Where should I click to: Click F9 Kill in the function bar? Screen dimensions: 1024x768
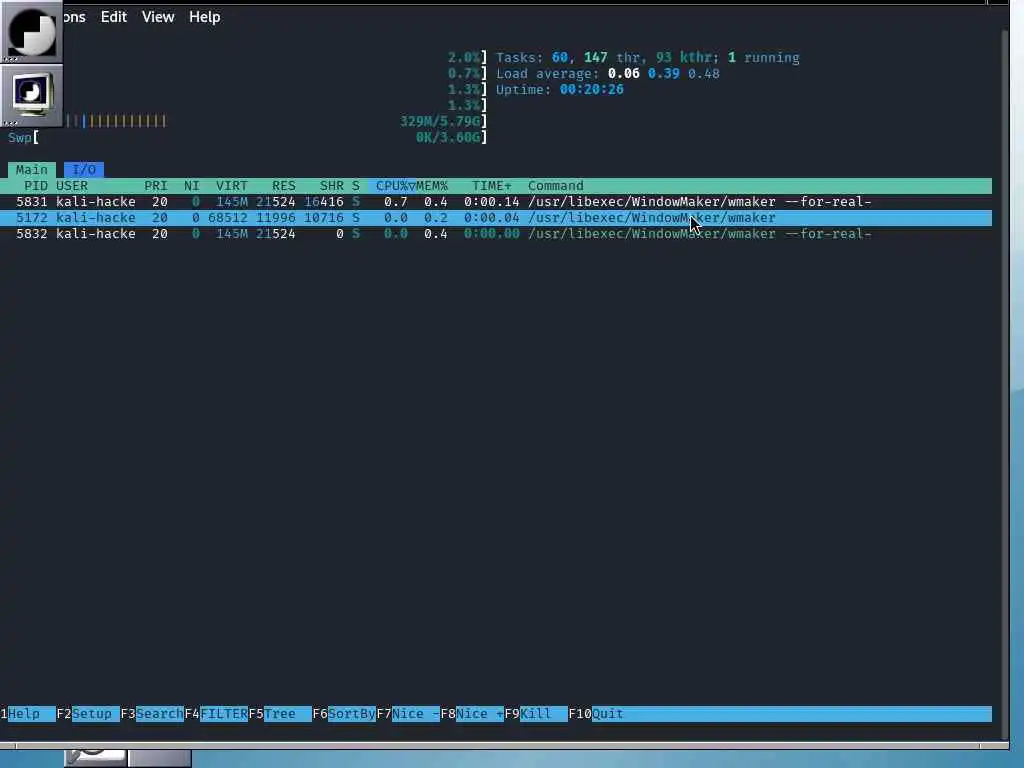(x=536, y=714)
